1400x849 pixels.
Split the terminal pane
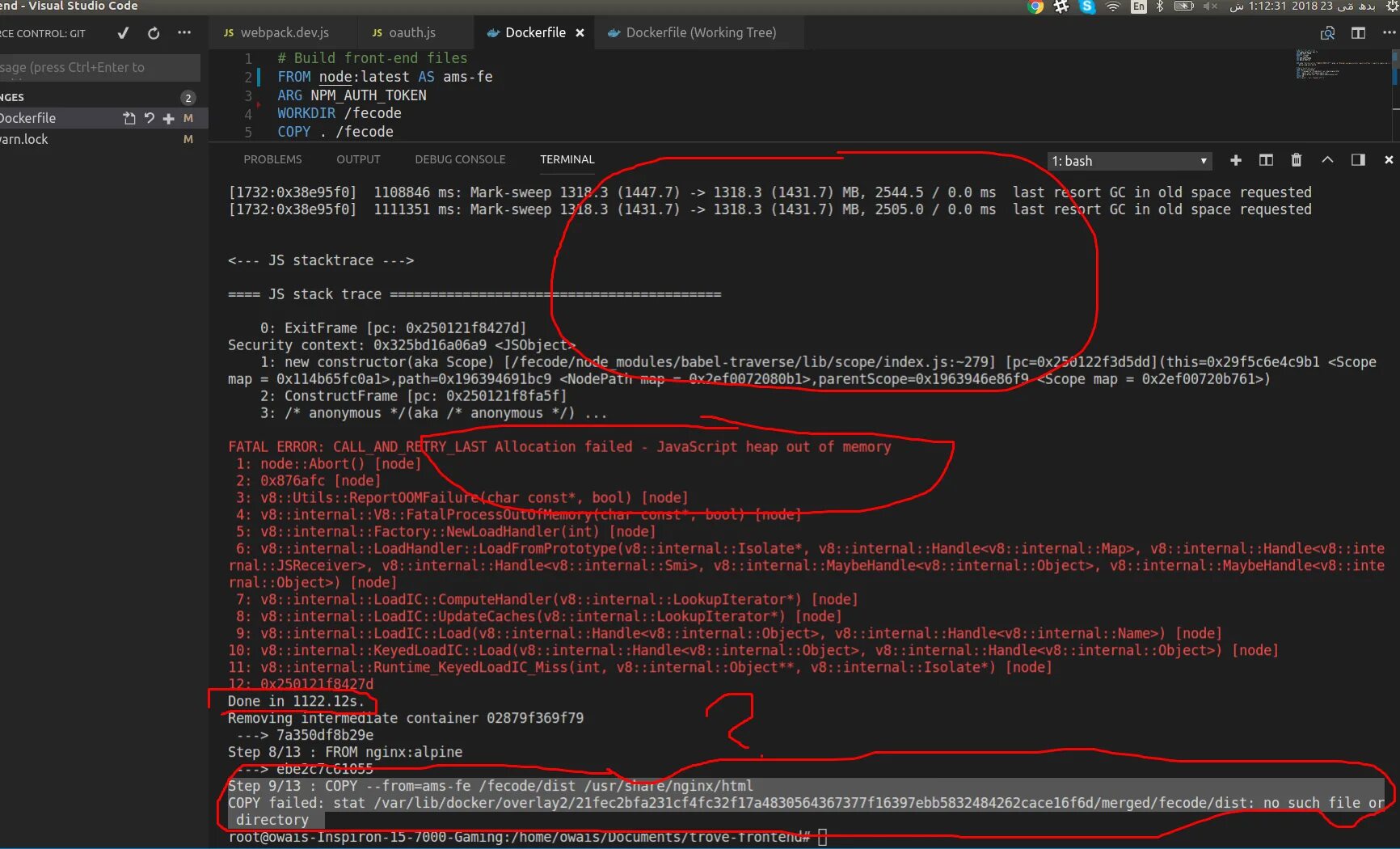click(x=1266, y=160)
